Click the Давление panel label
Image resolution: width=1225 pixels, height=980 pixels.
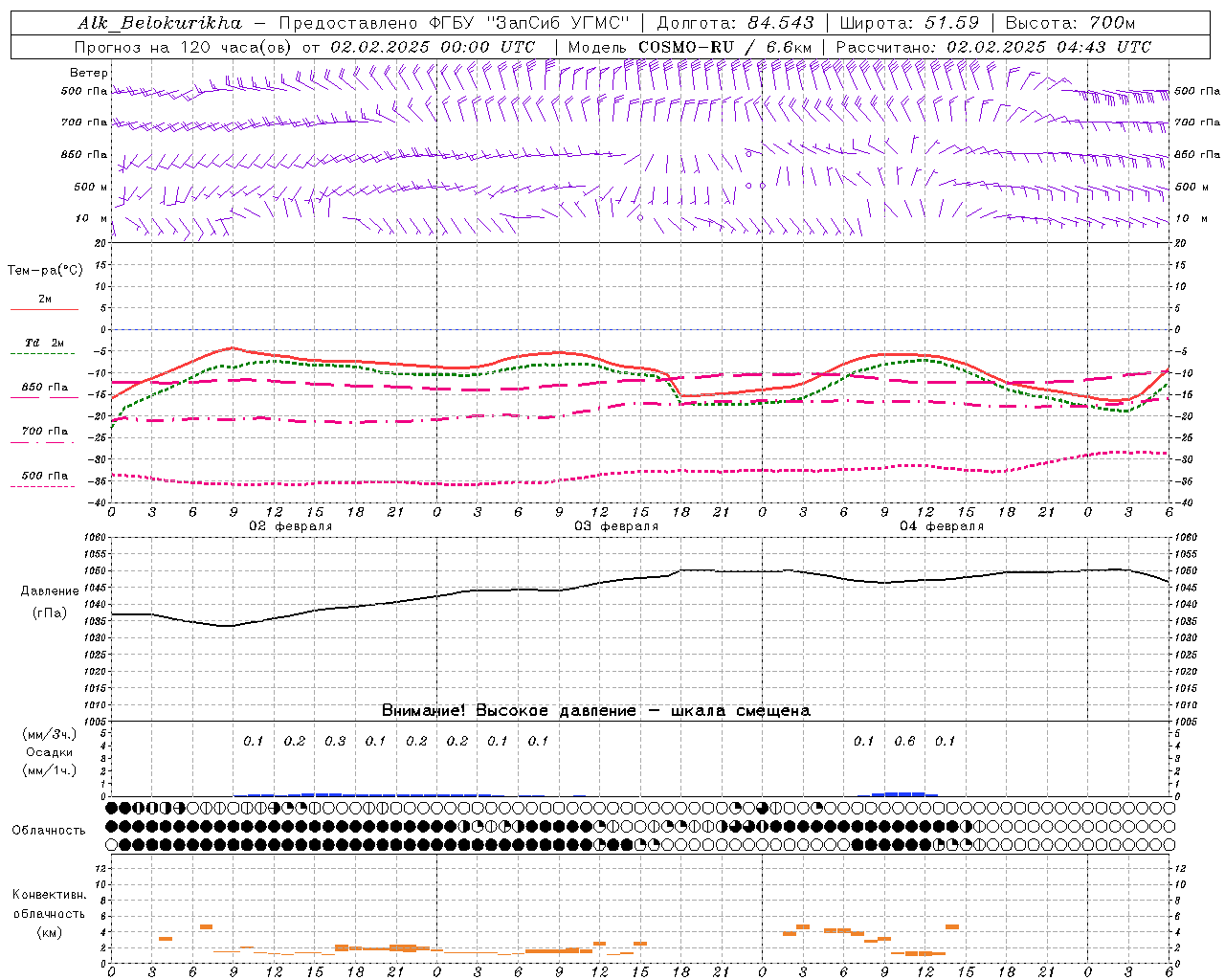click(x=50, y=591)
